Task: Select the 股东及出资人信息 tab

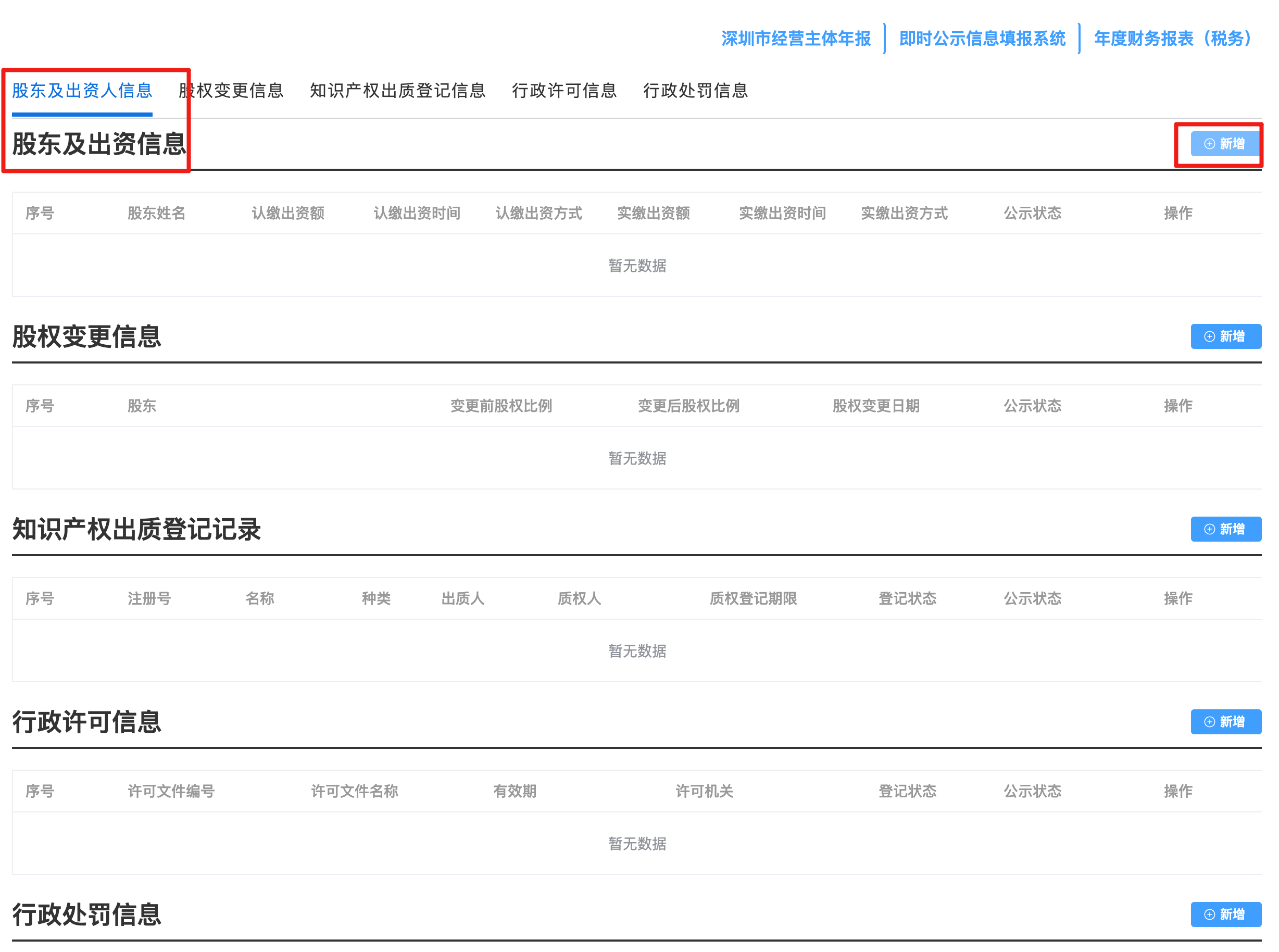Action: pyautogui.click(x=82, y=91)
